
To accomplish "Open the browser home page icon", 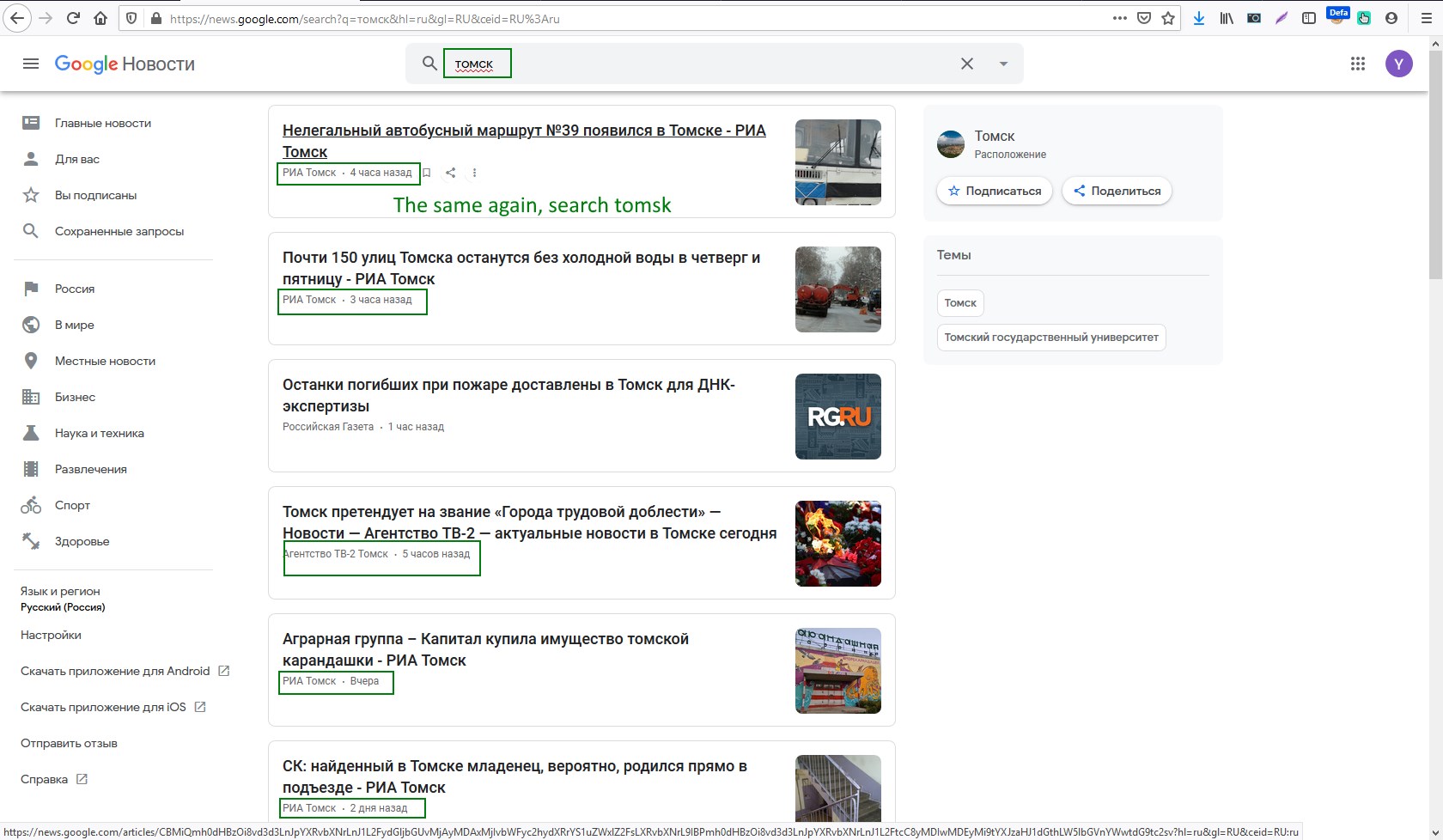I will [100, 18].
